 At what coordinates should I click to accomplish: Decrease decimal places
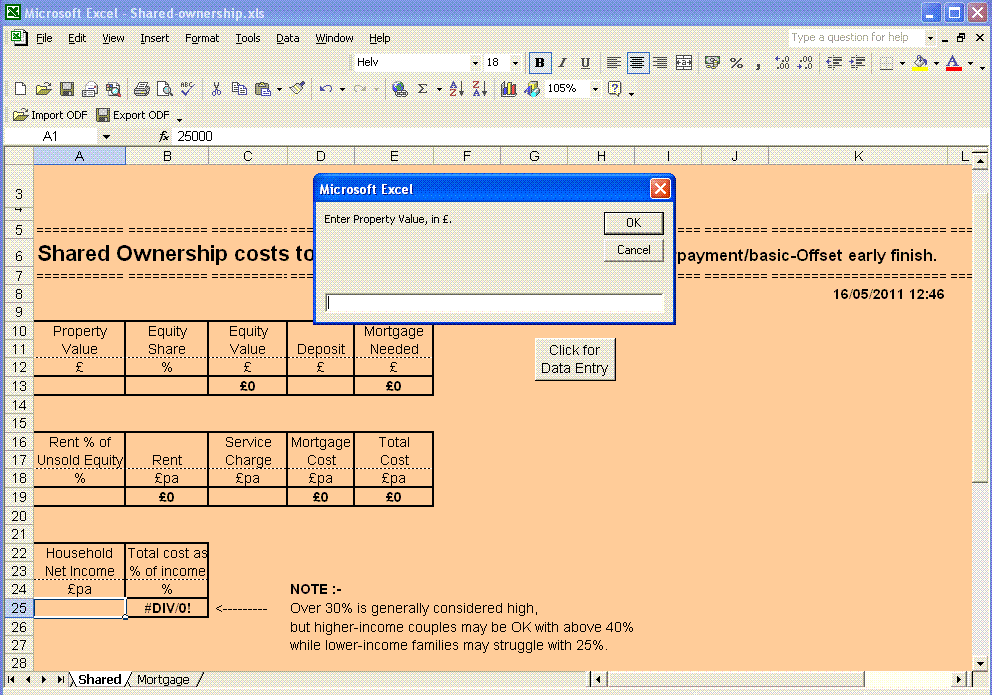(805, 63)
